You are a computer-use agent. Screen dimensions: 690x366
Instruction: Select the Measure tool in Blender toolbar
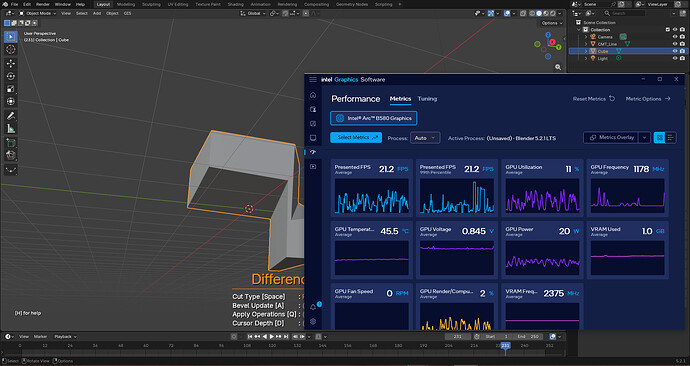(x=11, y=128)
